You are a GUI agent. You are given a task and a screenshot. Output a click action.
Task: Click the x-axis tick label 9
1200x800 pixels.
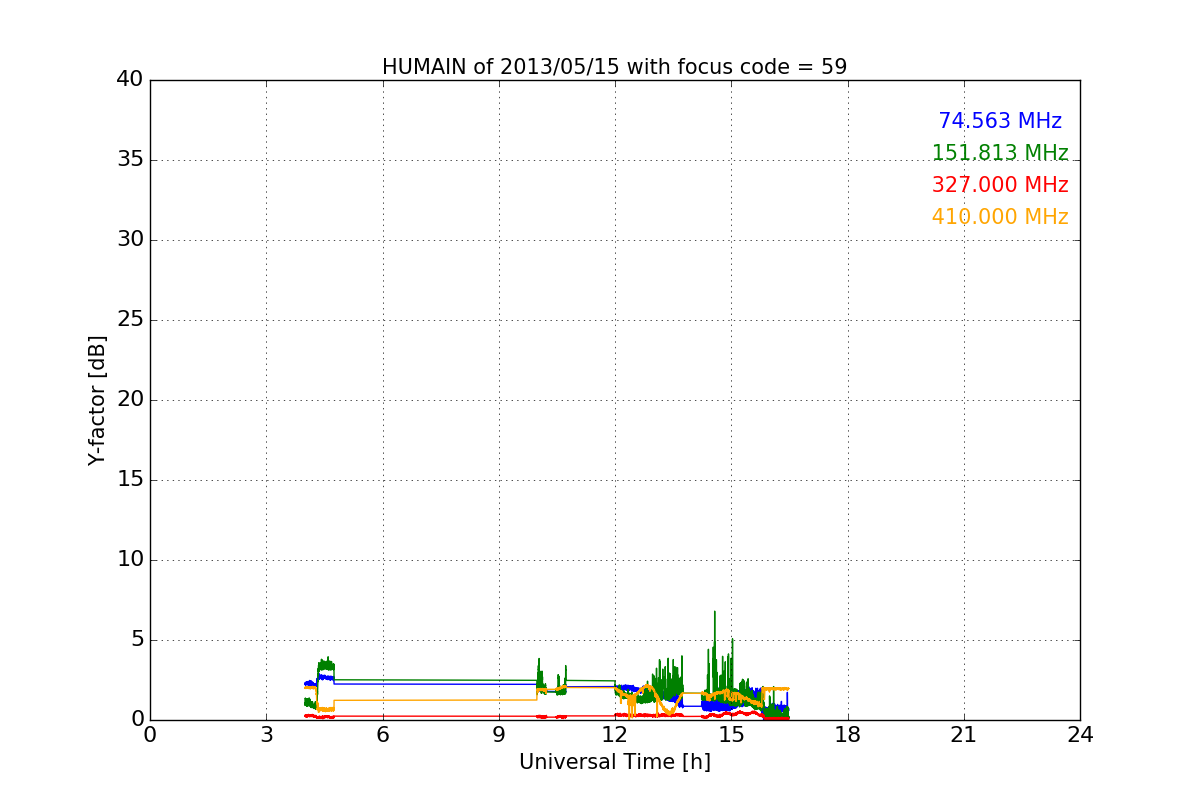click(499, 735)
